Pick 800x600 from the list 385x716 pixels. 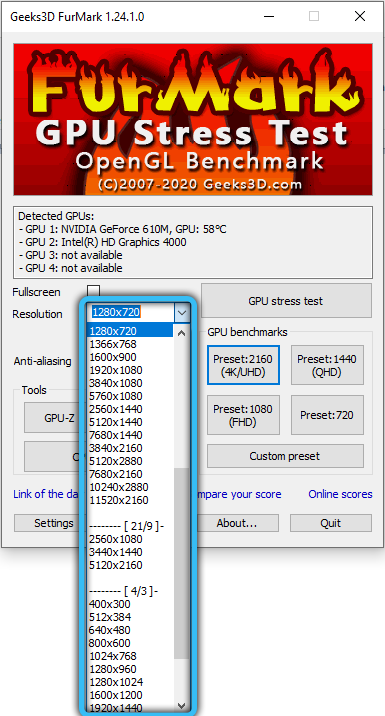coord(130,643)
